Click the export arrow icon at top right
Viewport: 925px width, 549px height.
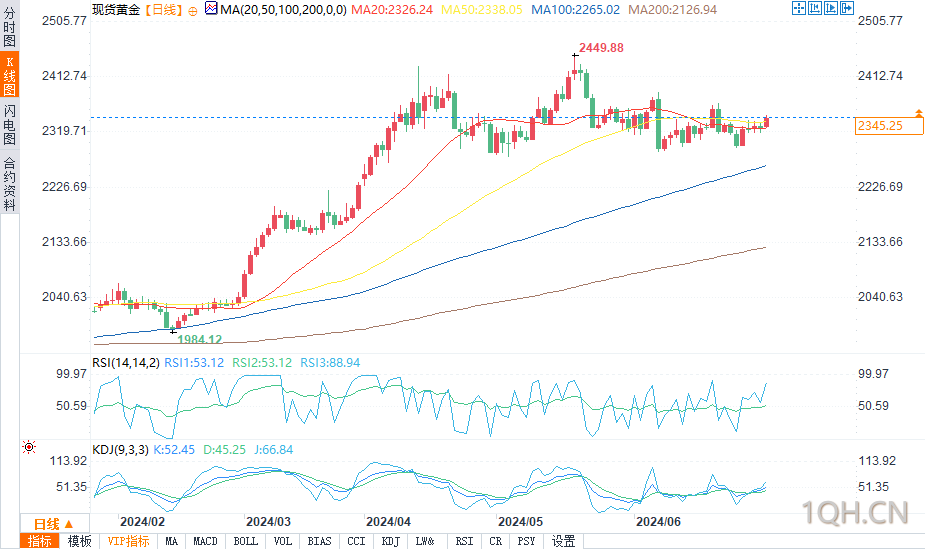[x=847, y=8]
